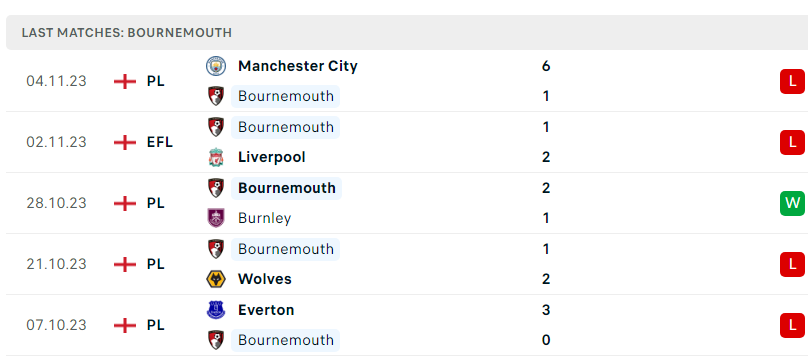Open the 21.10.23 match date
The width and height of the screenshot is (808, 360).
[56, 264]
